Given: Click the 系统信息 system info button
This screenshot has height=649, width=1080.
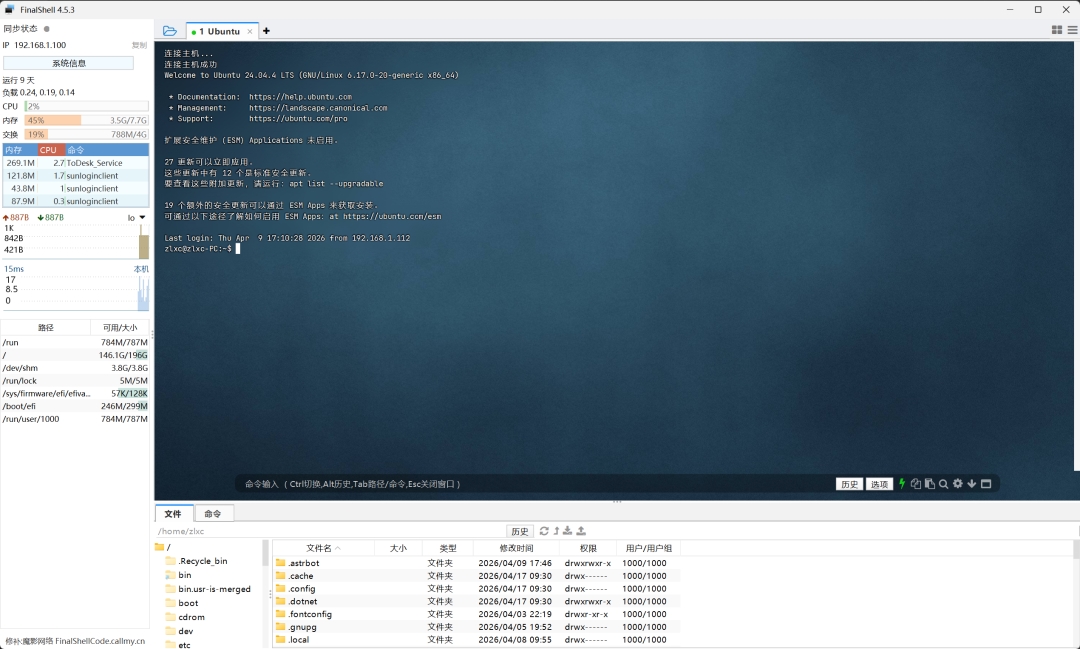Looking at the screenshot, I should click(x=69, y=63).
